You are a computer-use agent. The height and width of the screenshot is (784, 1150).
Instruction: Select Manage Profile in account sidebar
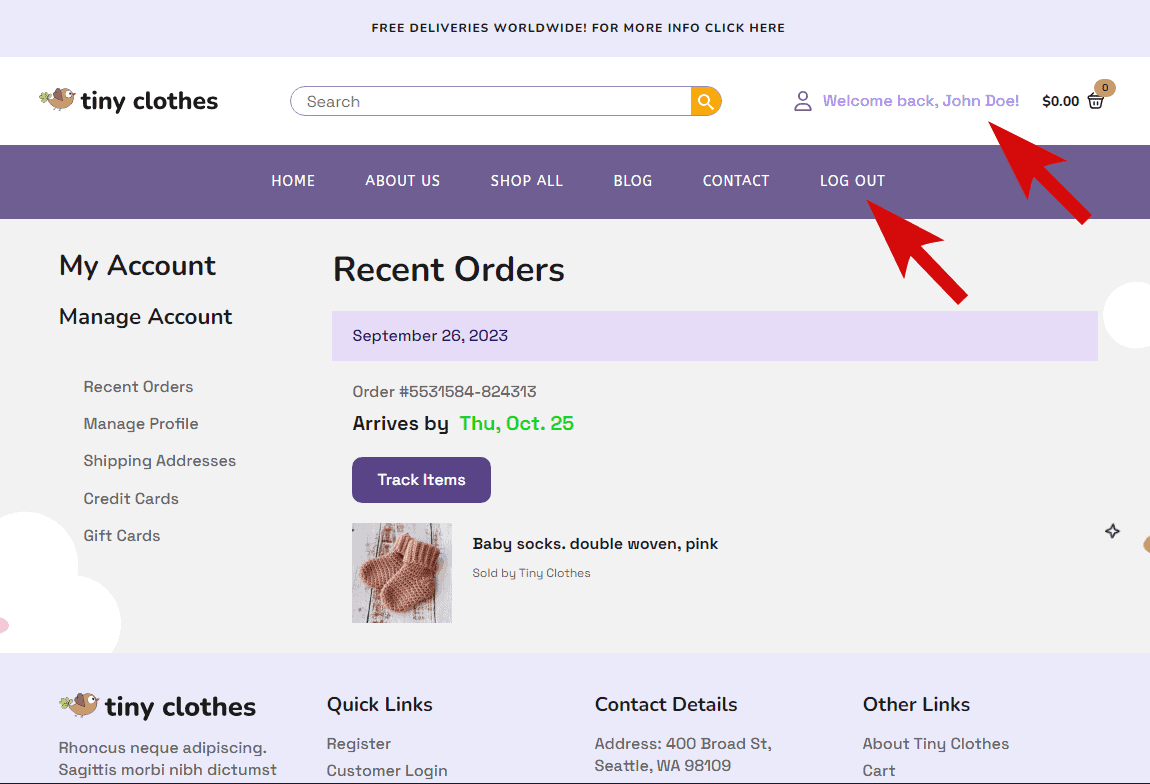(141, 424)
